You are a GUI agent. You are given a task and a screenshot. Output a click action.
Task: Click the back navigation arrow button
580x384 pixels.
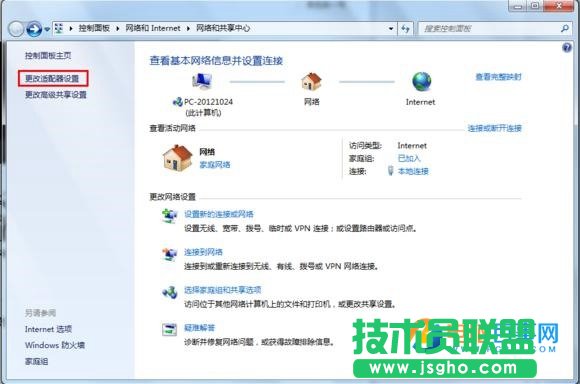coord(16,29)
